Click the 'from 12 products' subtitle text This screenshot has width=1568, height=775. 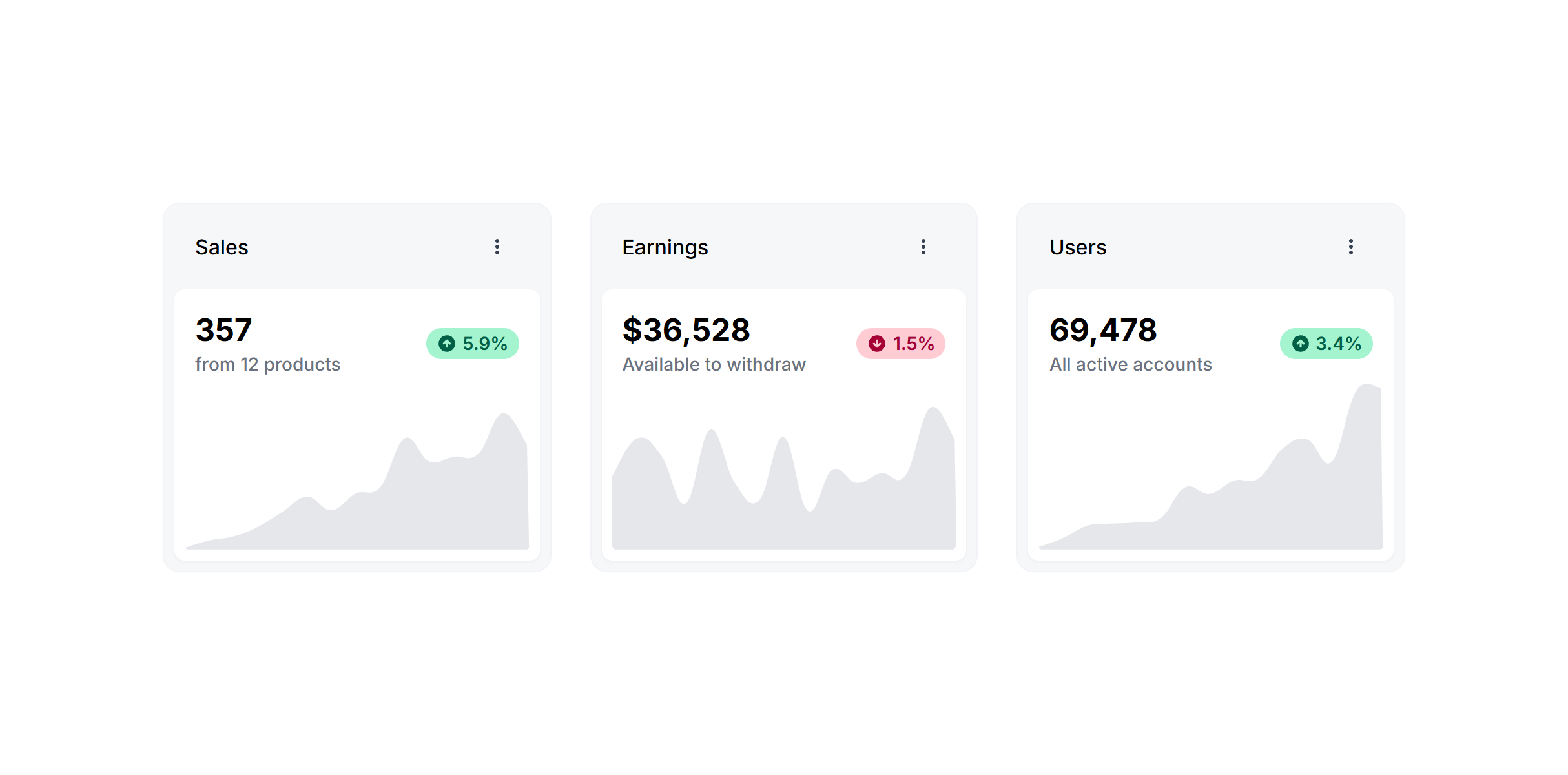[268, 364]
